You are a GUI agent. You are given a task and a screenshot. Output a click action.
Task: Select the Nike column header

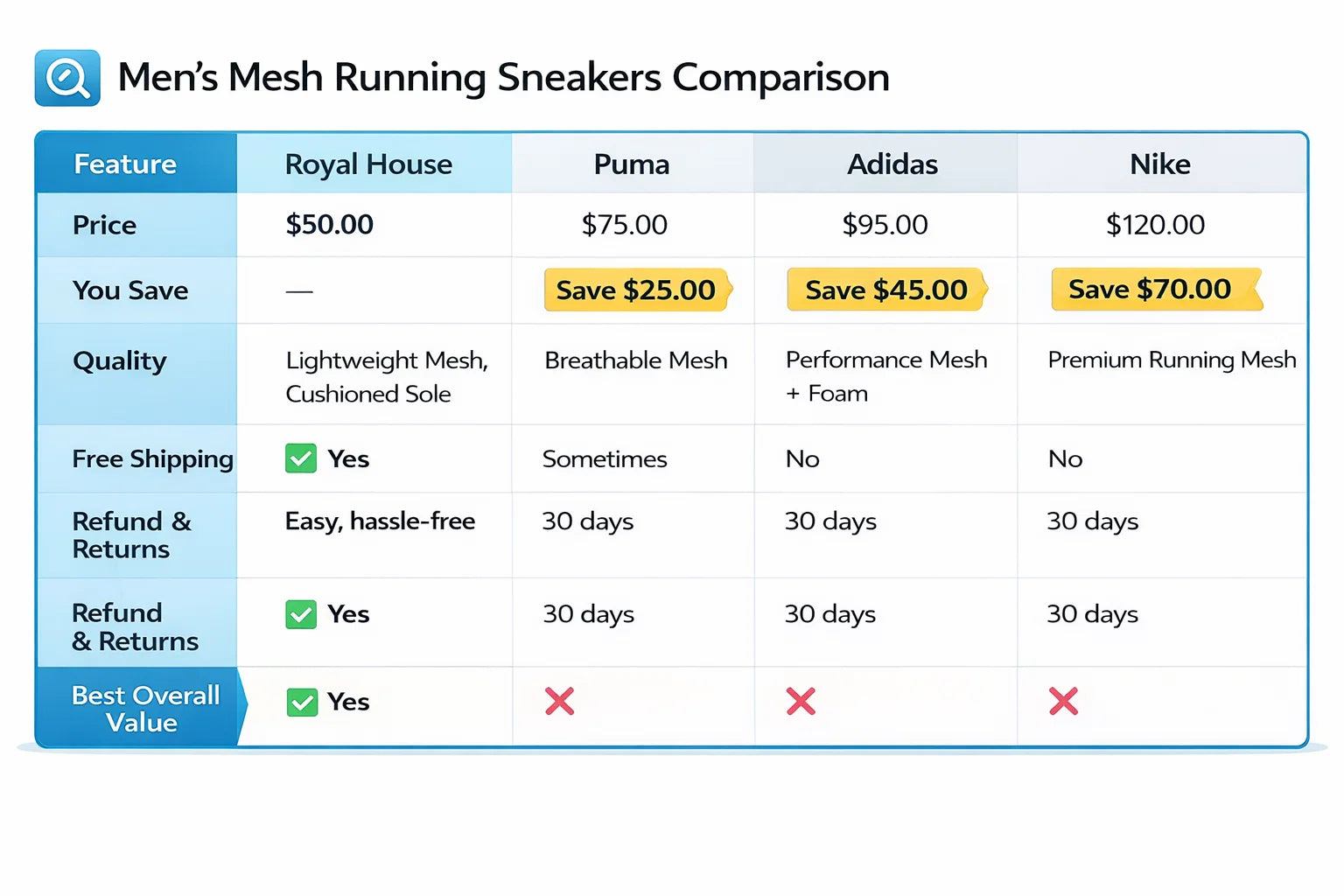point(1160,164)
